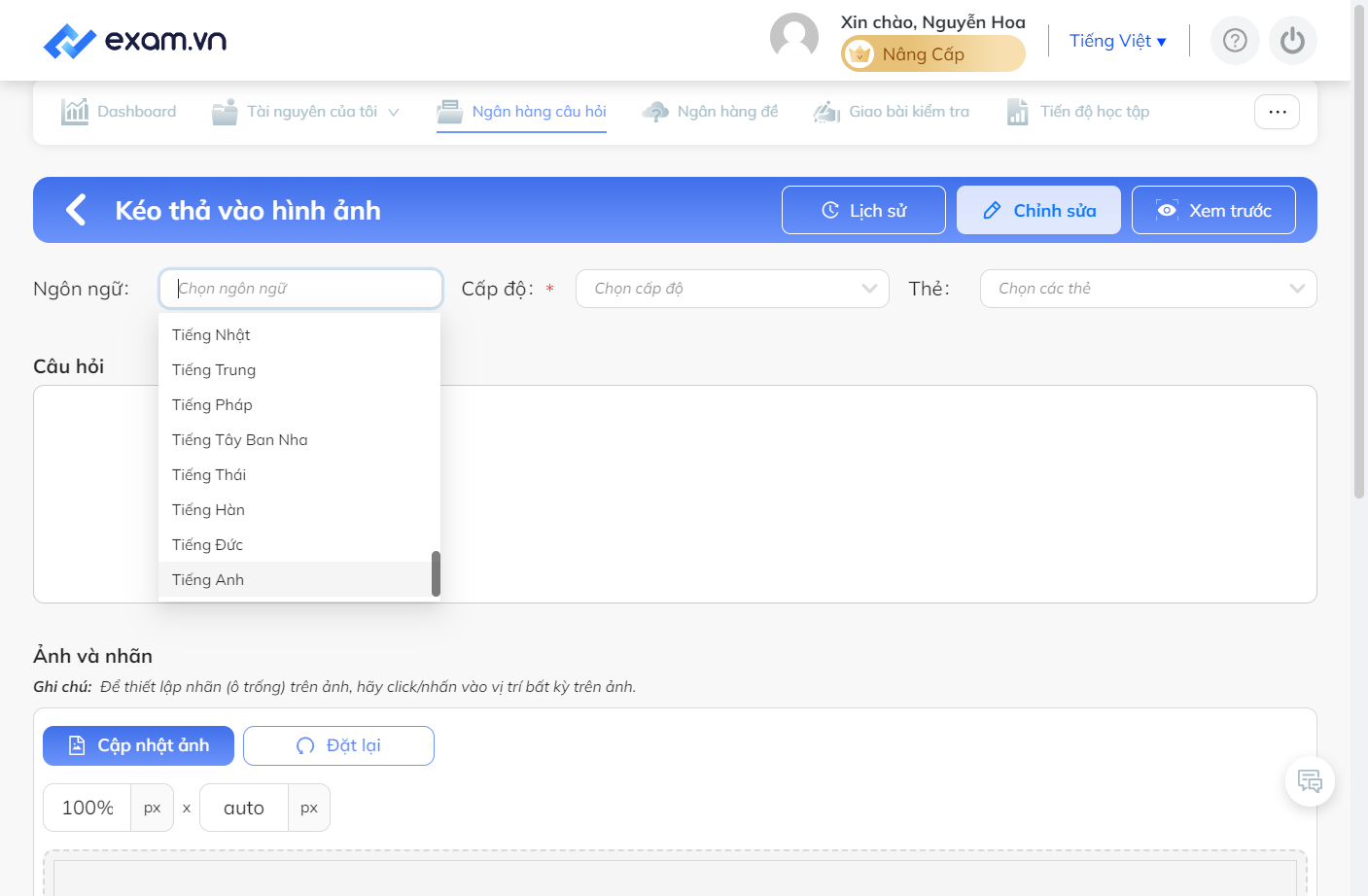1368x896 pixels.
Task: Click the back arrow beside Kéo thả vào hình ảnh
Action: click(x=76, y=210)
